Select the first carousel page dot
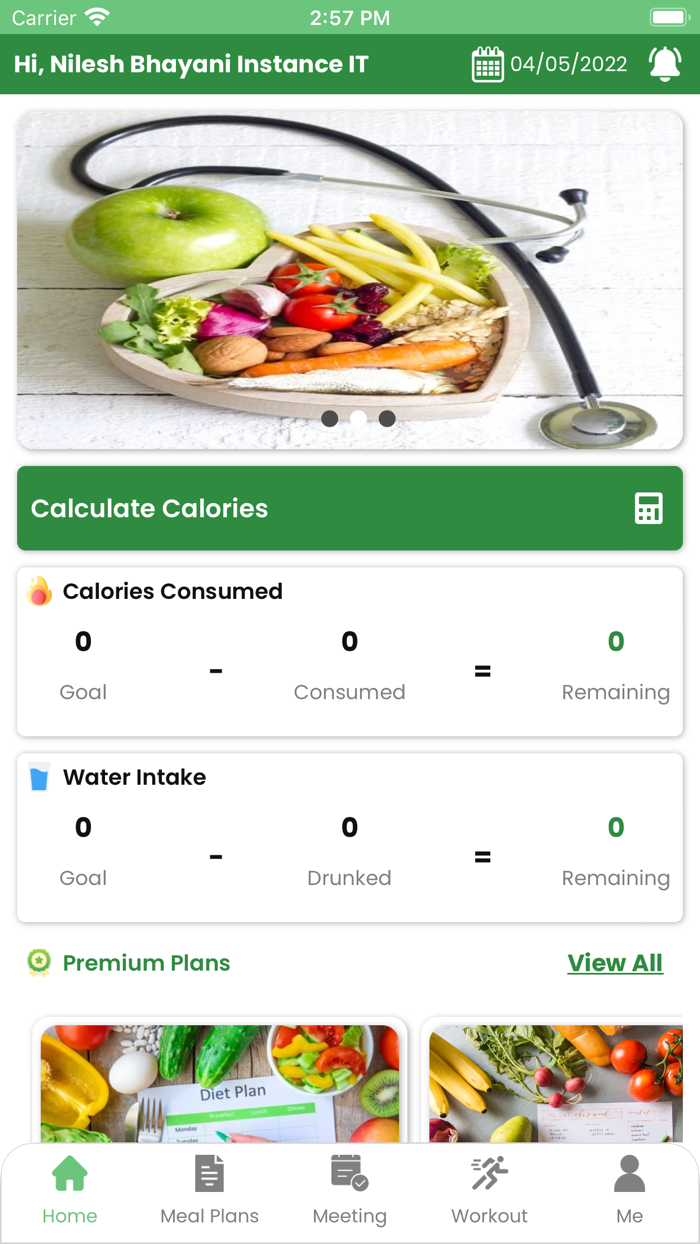The image size is (700, 1244). point(330,419)
